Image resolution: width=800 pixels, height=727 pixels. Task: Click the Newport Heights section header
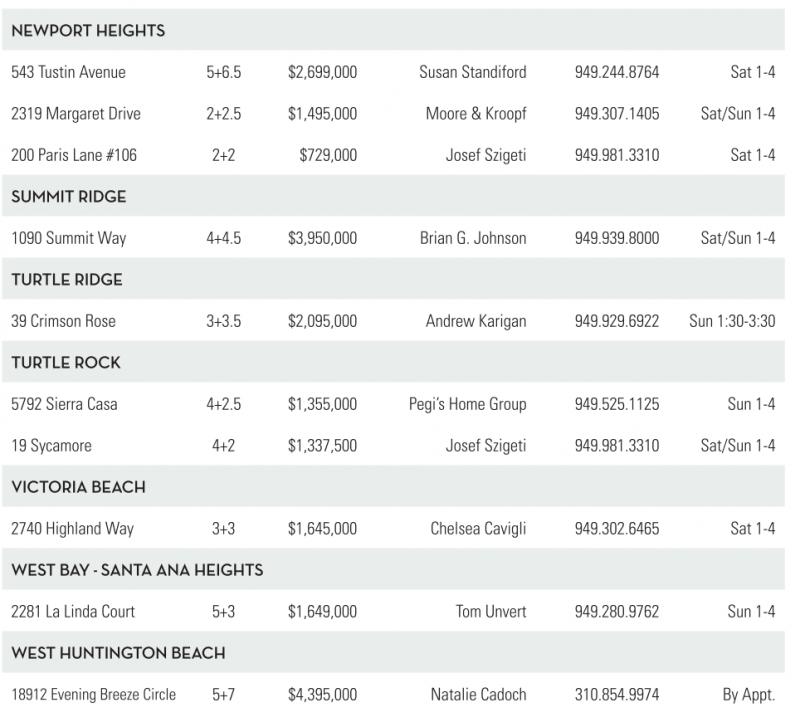[x=88, y=31]
